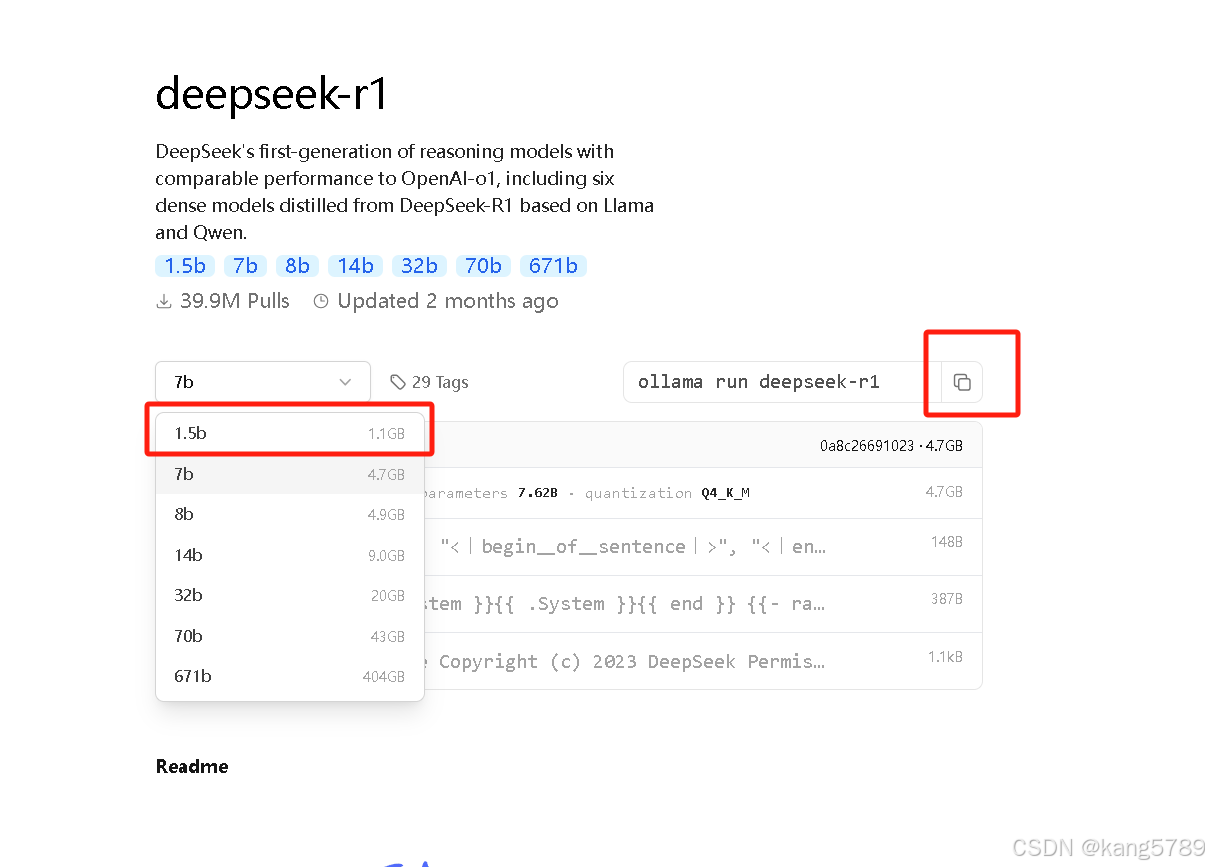Screen dimensions: 1209x867
Task: Open the Copyright 2023 DeepSeek license row
Action: (x=703, y=661)
